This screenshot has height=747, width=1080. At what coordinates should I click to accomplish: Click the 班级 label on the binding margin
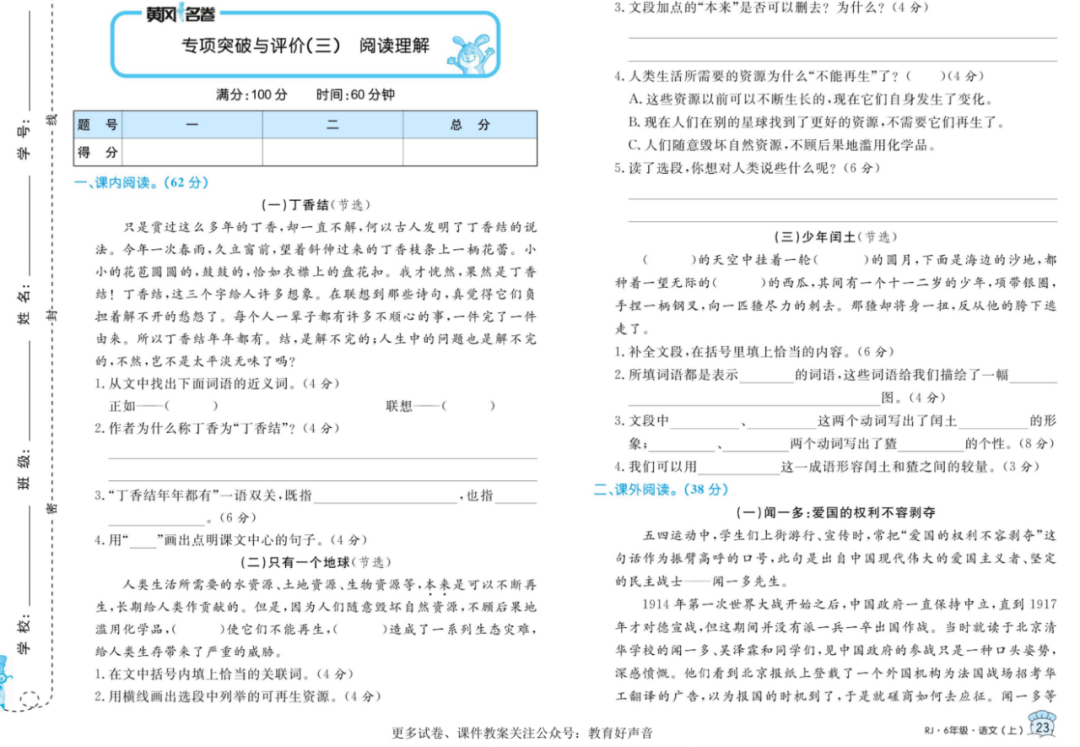24,470
